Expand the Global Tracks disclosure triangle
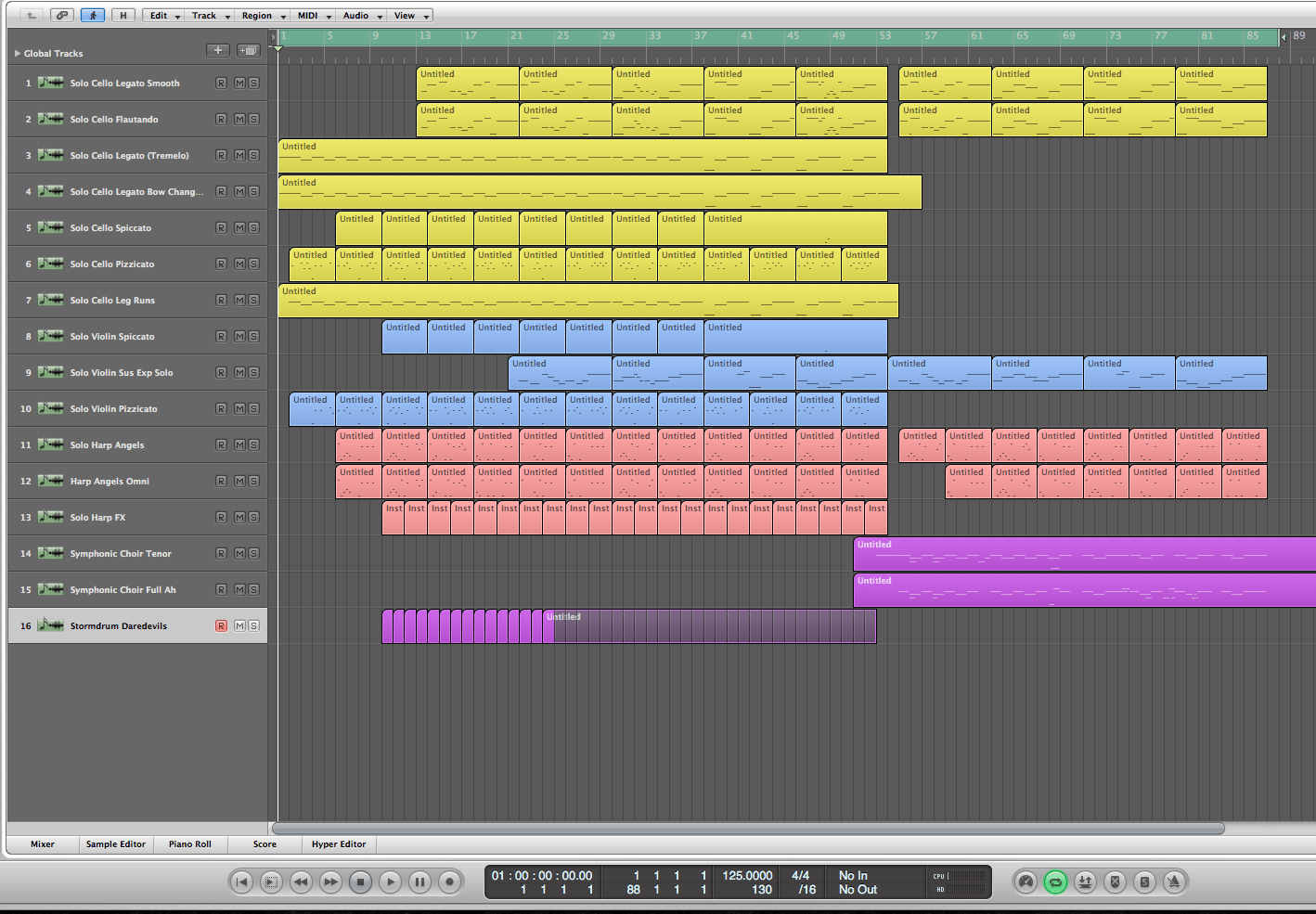This screenshot has width=1316, height=914. click(17, 53)
